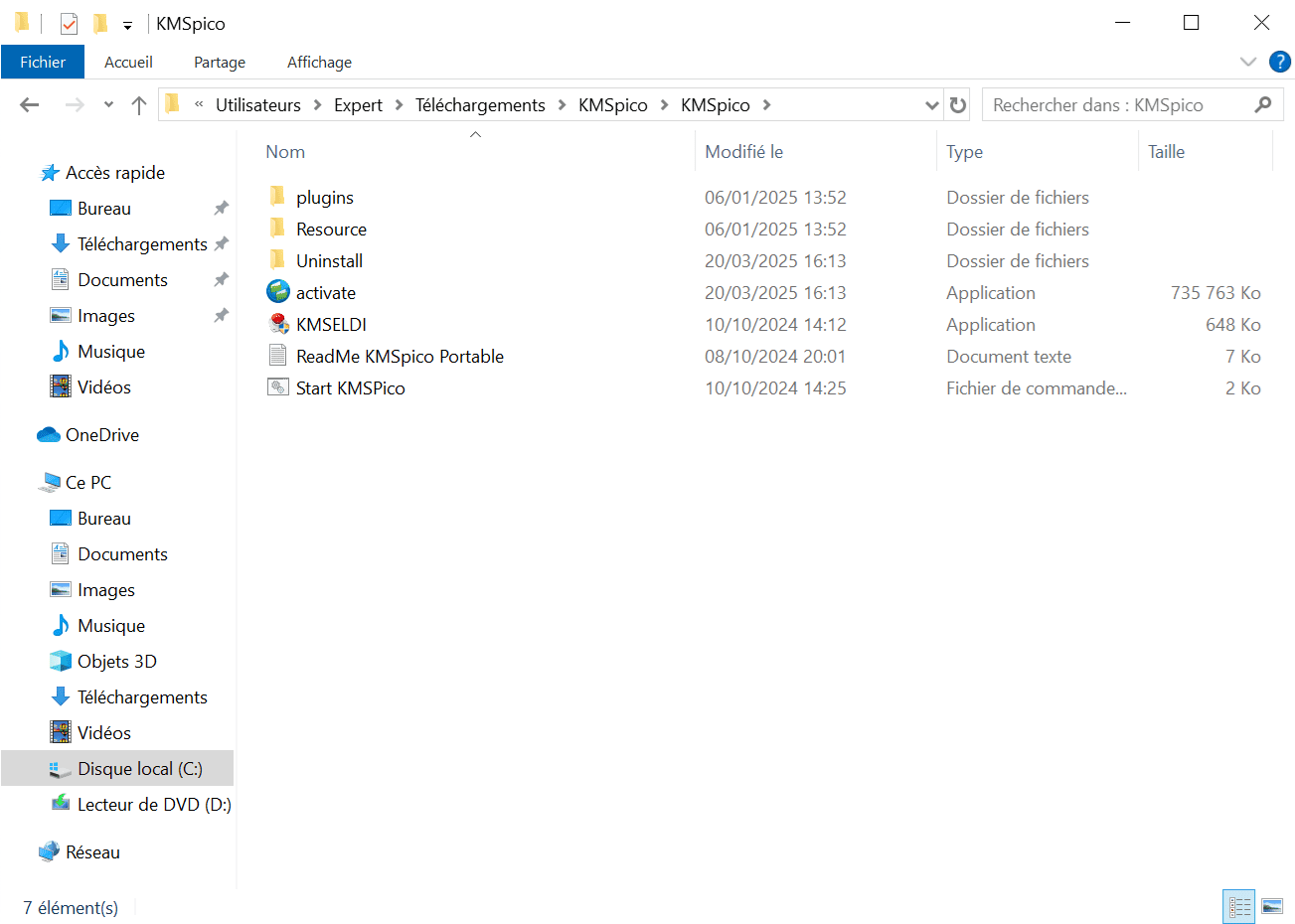Select the Start KMSPico command file icon
Image resolution: width=1295 pixels, height=924 pixels.
(278, 387)
